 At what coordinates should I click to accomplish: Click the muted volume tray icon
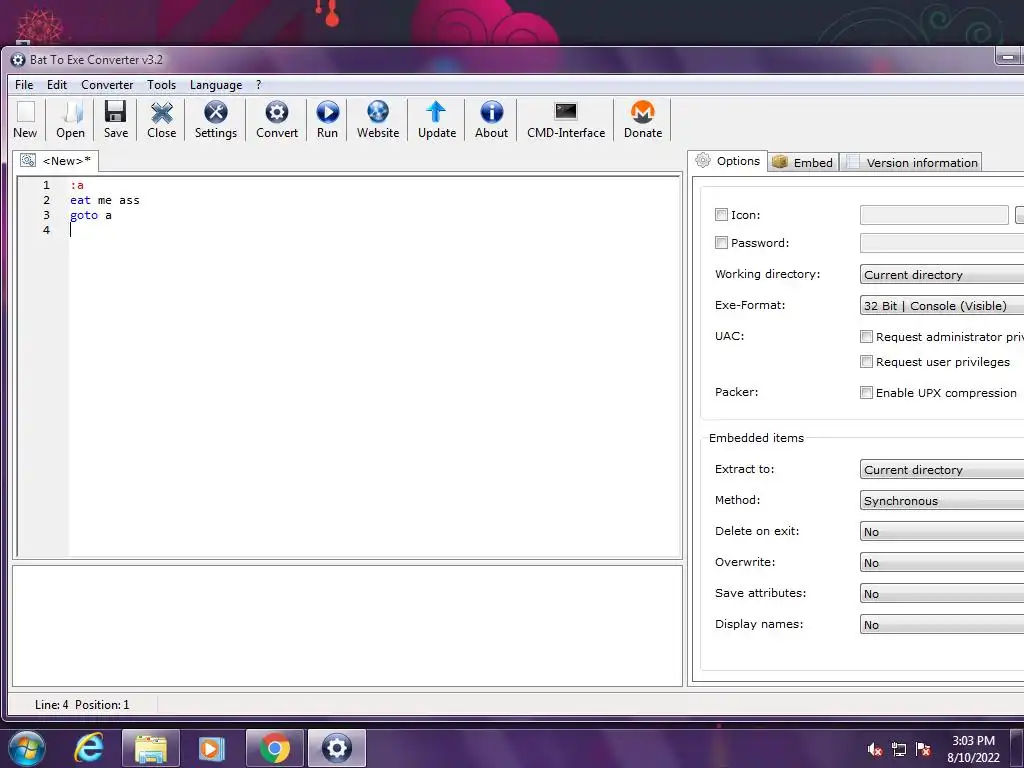click(875, 750)
